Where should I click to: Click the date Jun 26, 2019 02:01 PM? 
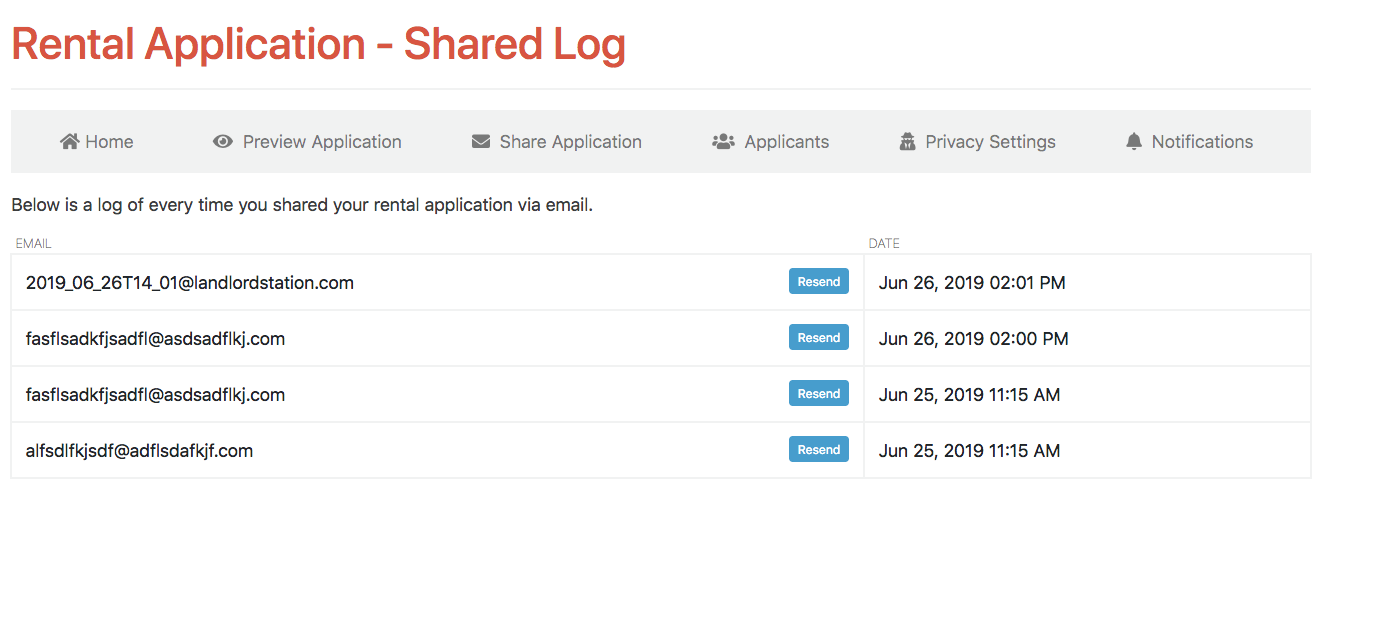pyautogui.click(x=972, y=283)
